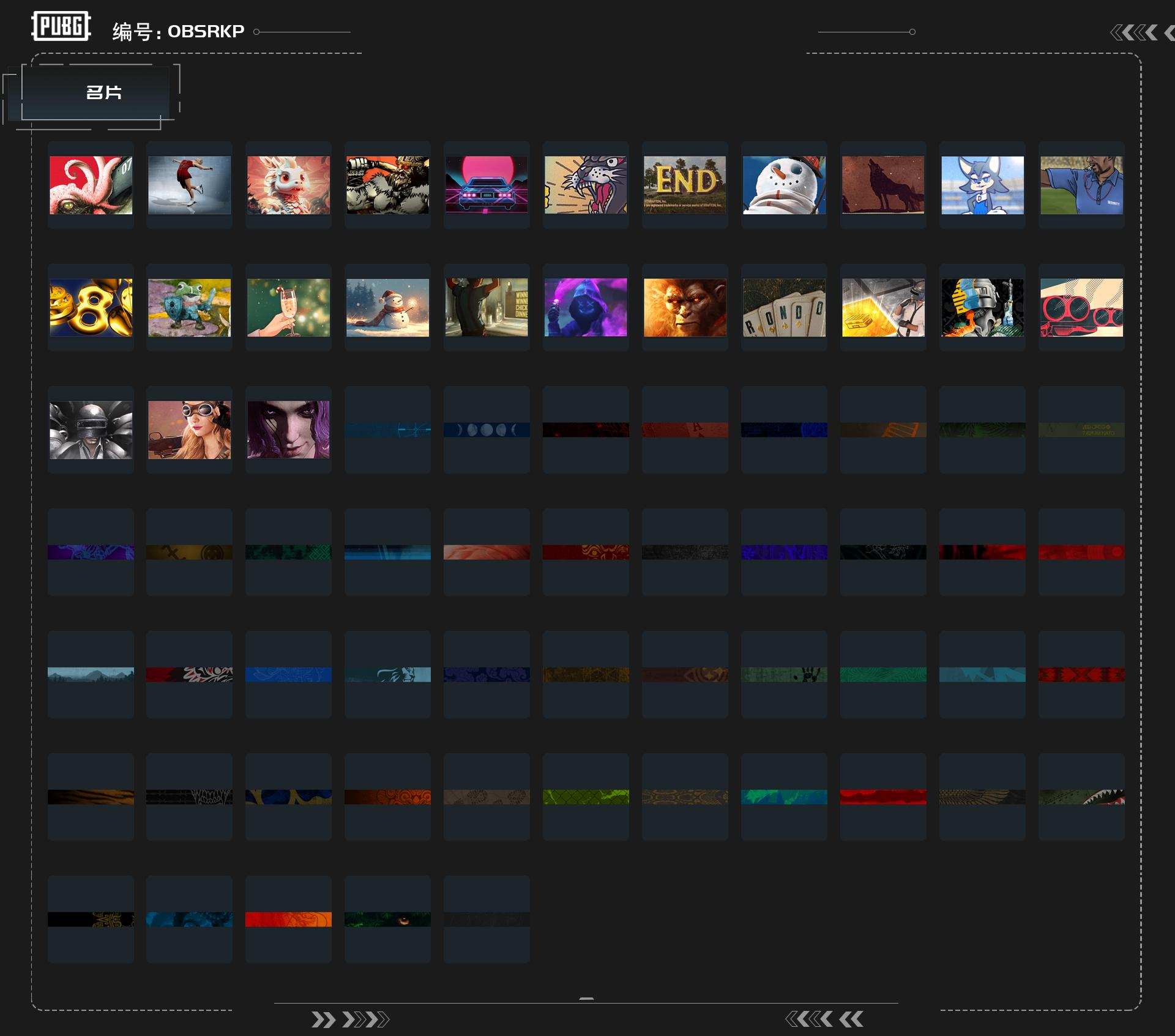Select the olive banner with text

coord(1081,430)
